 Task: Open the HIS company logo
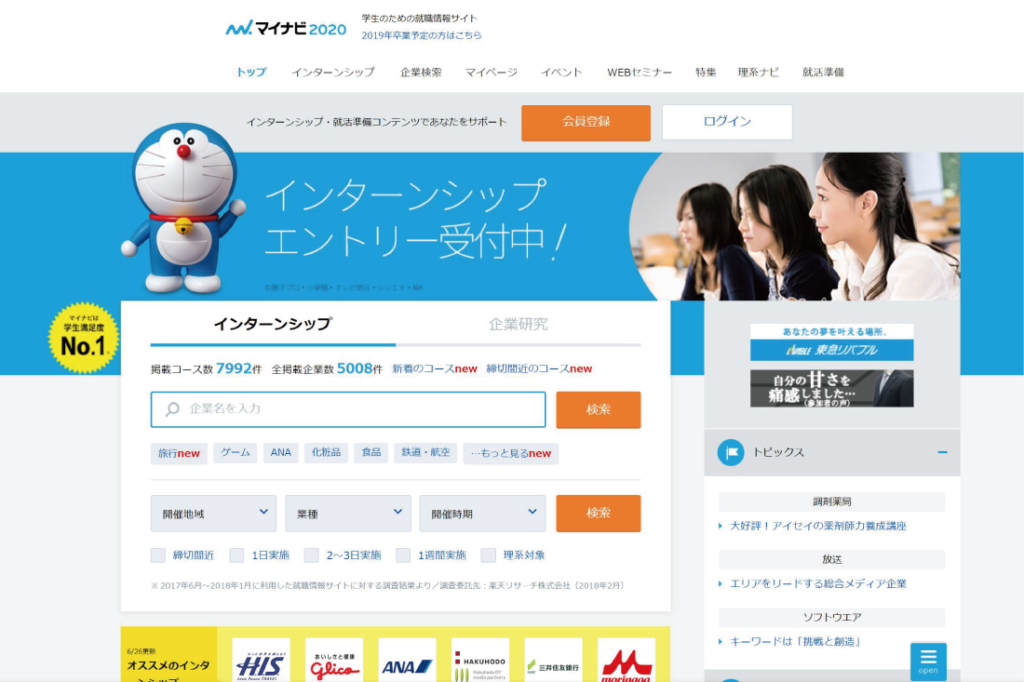tap(261, 660)
